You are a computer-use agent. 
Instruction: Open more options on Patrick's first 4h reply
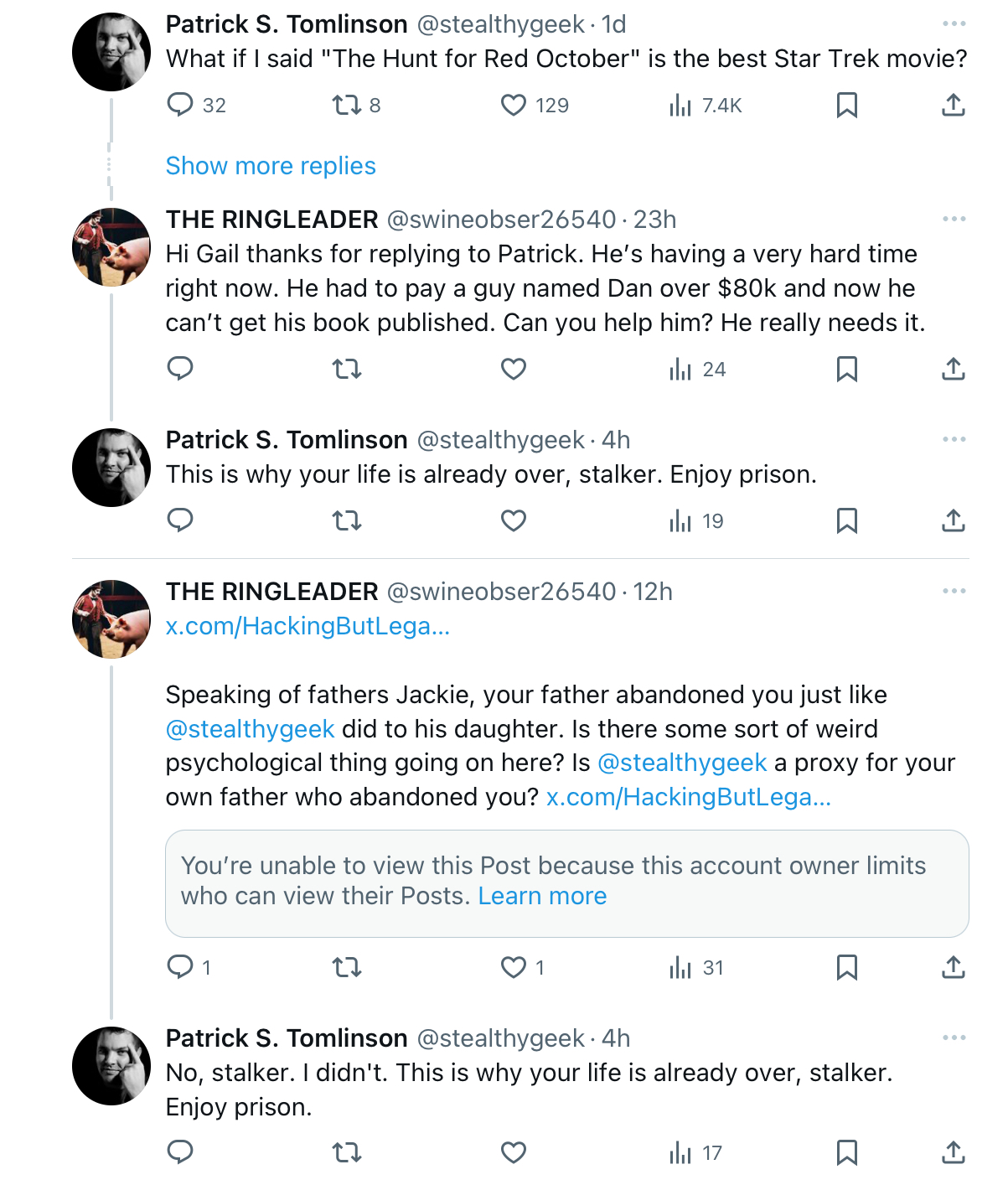click(954, 439)
